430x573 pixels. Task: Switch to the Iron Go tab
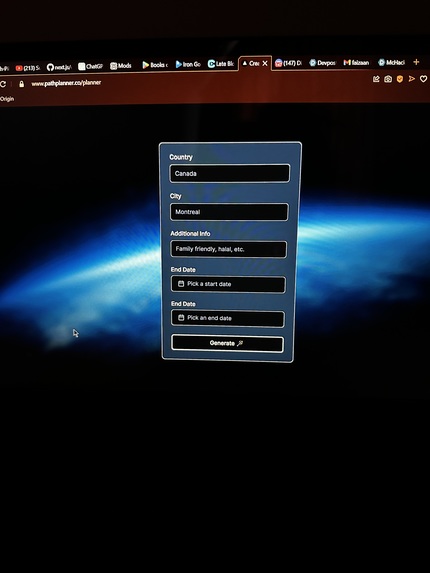click(x=188, y=64)
